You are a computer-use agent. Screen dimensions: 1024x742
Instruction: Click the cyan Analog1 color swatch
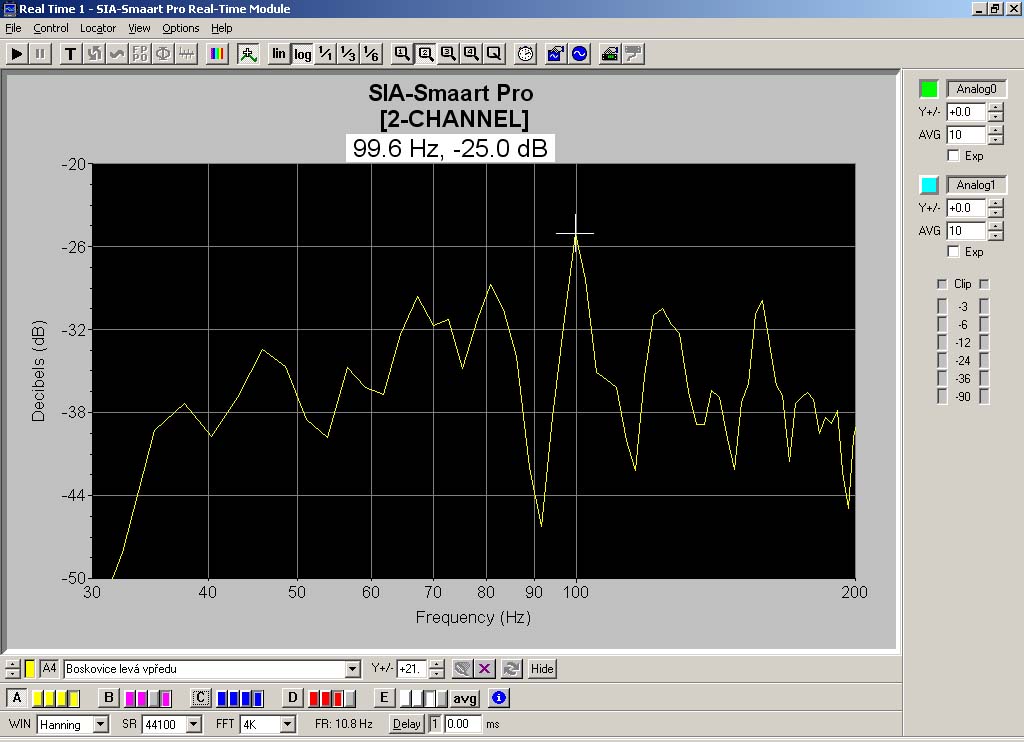pos(928,185)
